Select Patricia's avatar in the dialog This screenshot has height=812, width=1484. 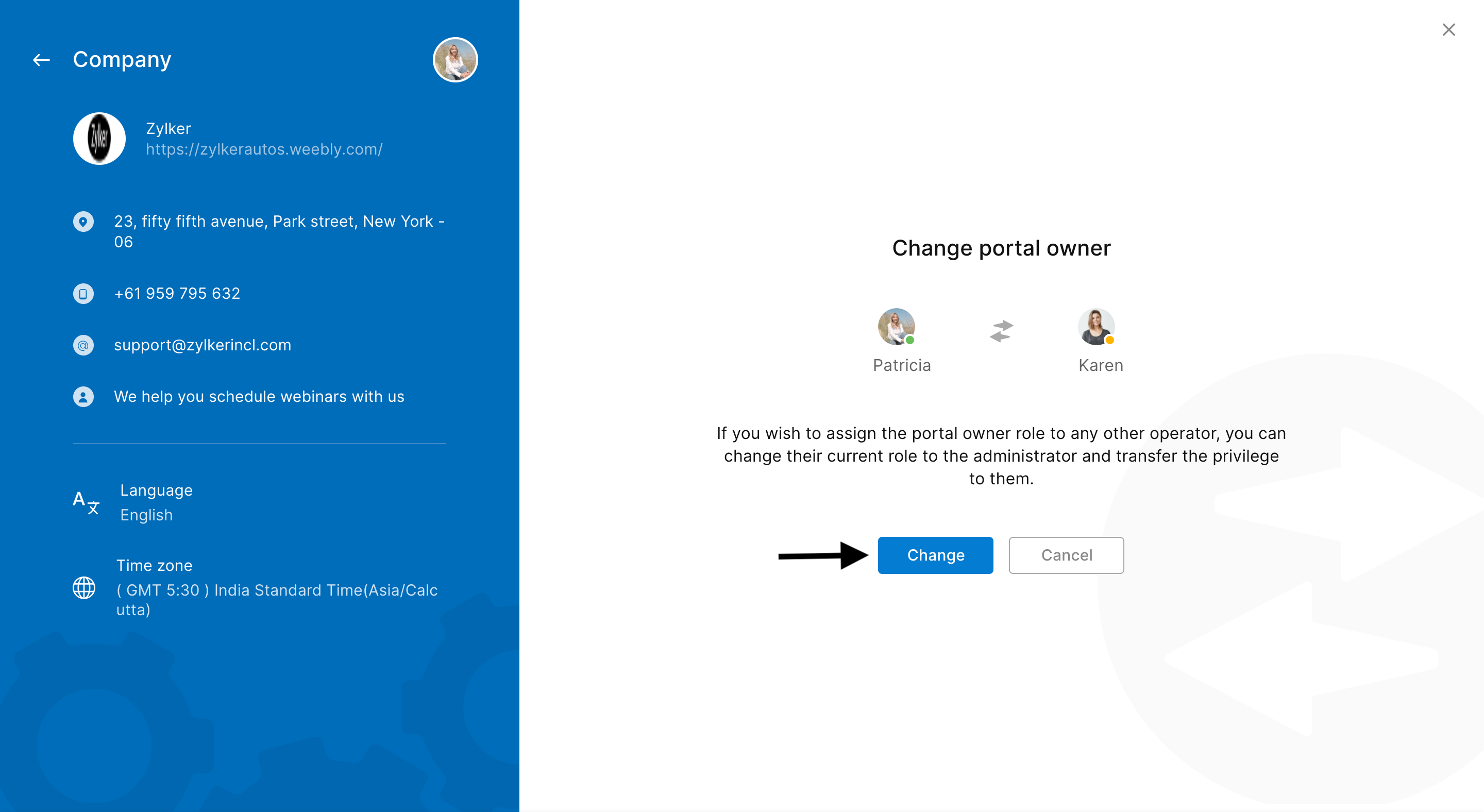tap(896, 327)
